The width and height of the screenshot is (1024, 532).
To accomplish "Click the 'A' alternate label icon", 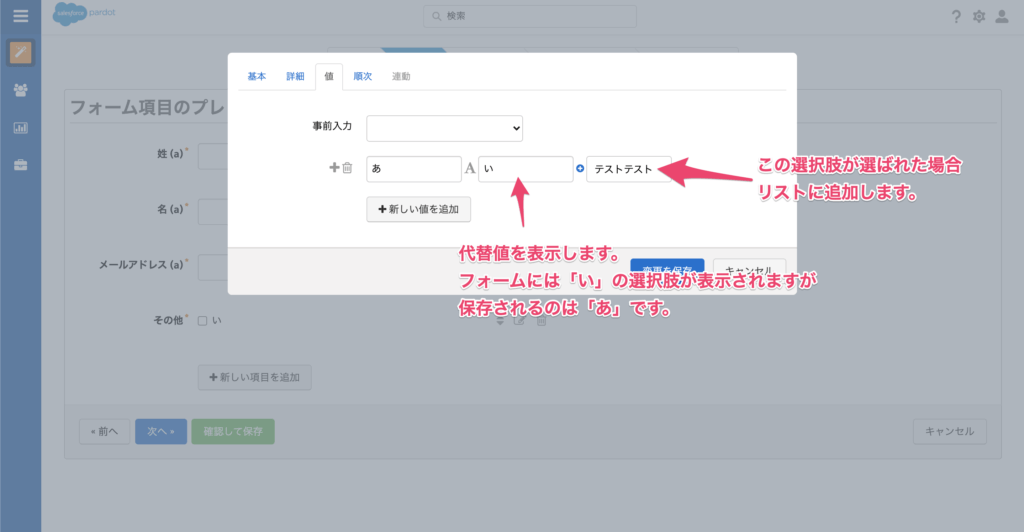I will pyautogui.click(x=470, y=169).
